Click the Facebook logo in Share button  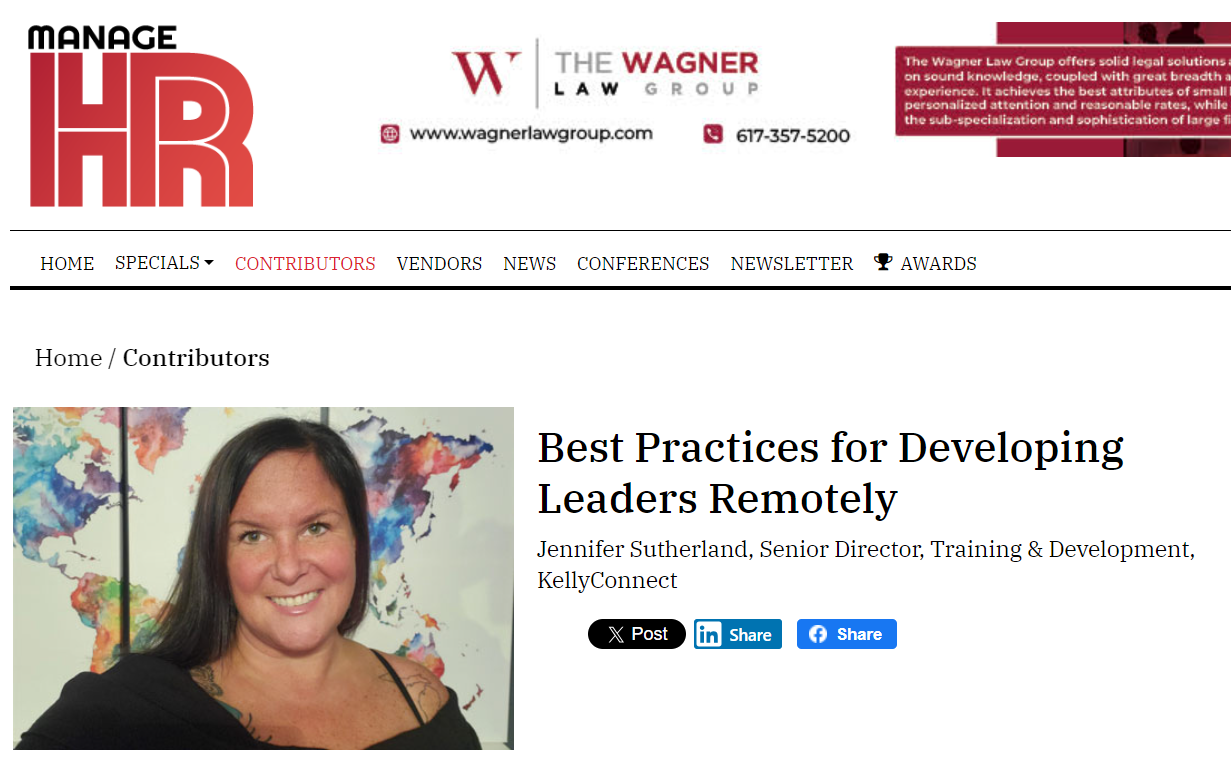(818, 634)
